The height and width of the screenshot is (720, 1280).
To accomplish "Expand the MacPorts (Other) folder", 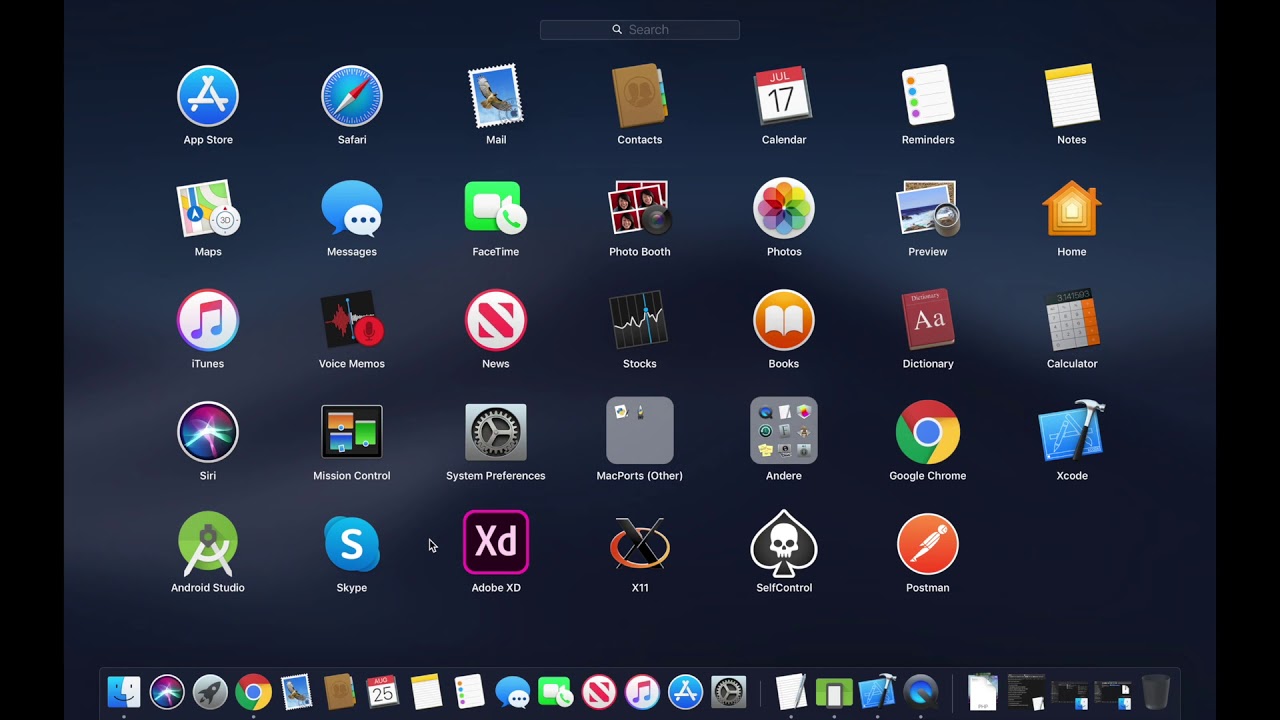I will point(640,431).
